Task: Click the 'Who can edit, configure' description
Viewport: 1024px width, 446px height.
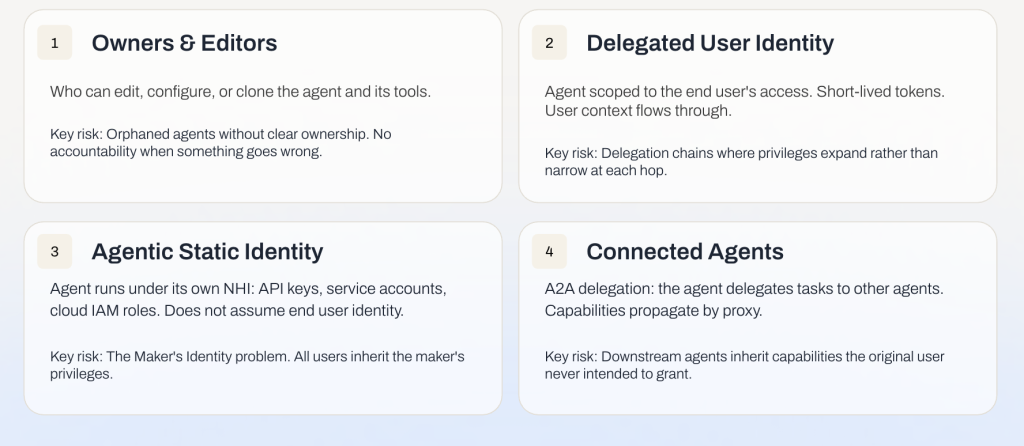Action: click(240, 91)
